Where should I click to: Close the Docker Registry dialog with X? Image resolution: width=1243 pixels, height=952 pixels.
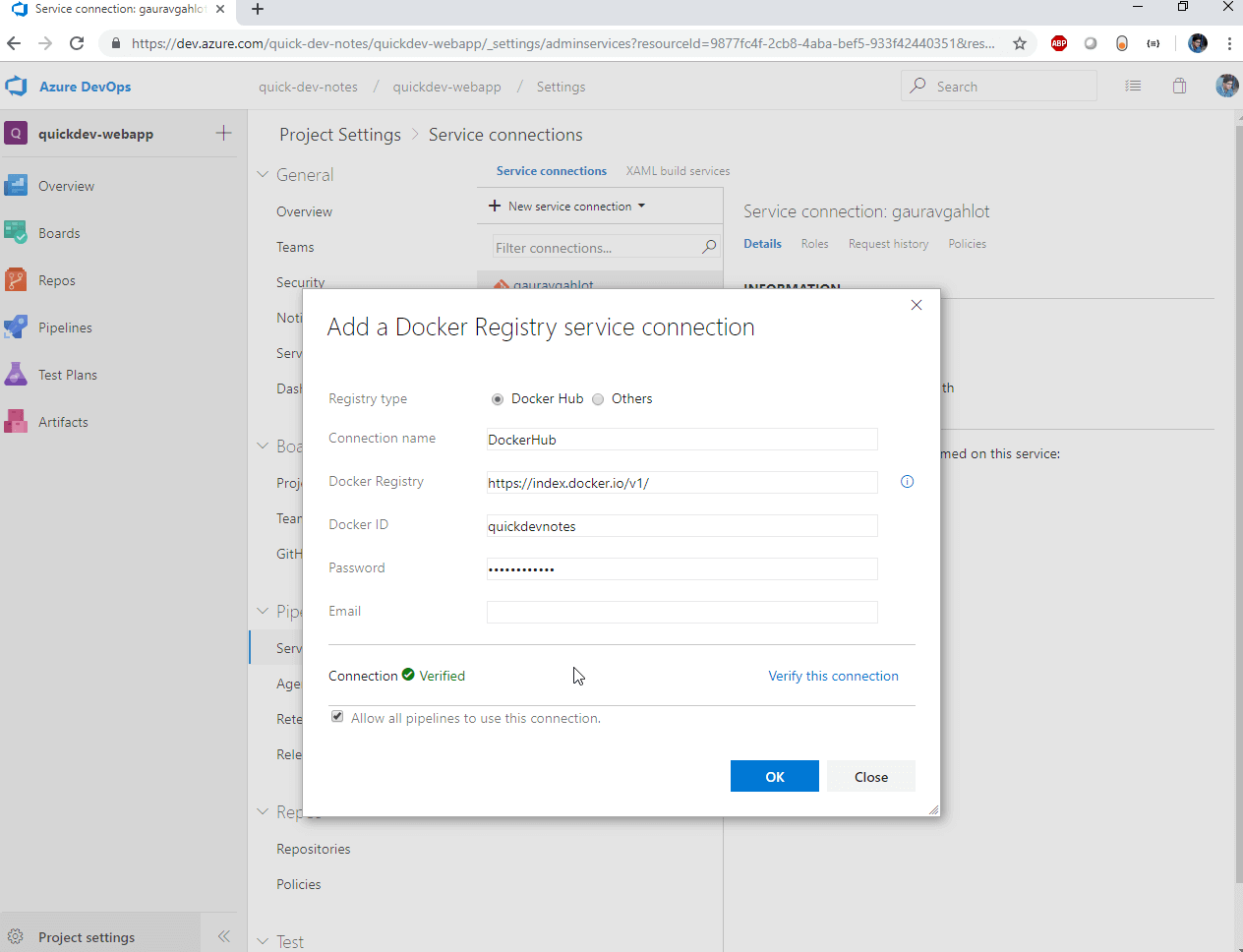pos(917,305)
